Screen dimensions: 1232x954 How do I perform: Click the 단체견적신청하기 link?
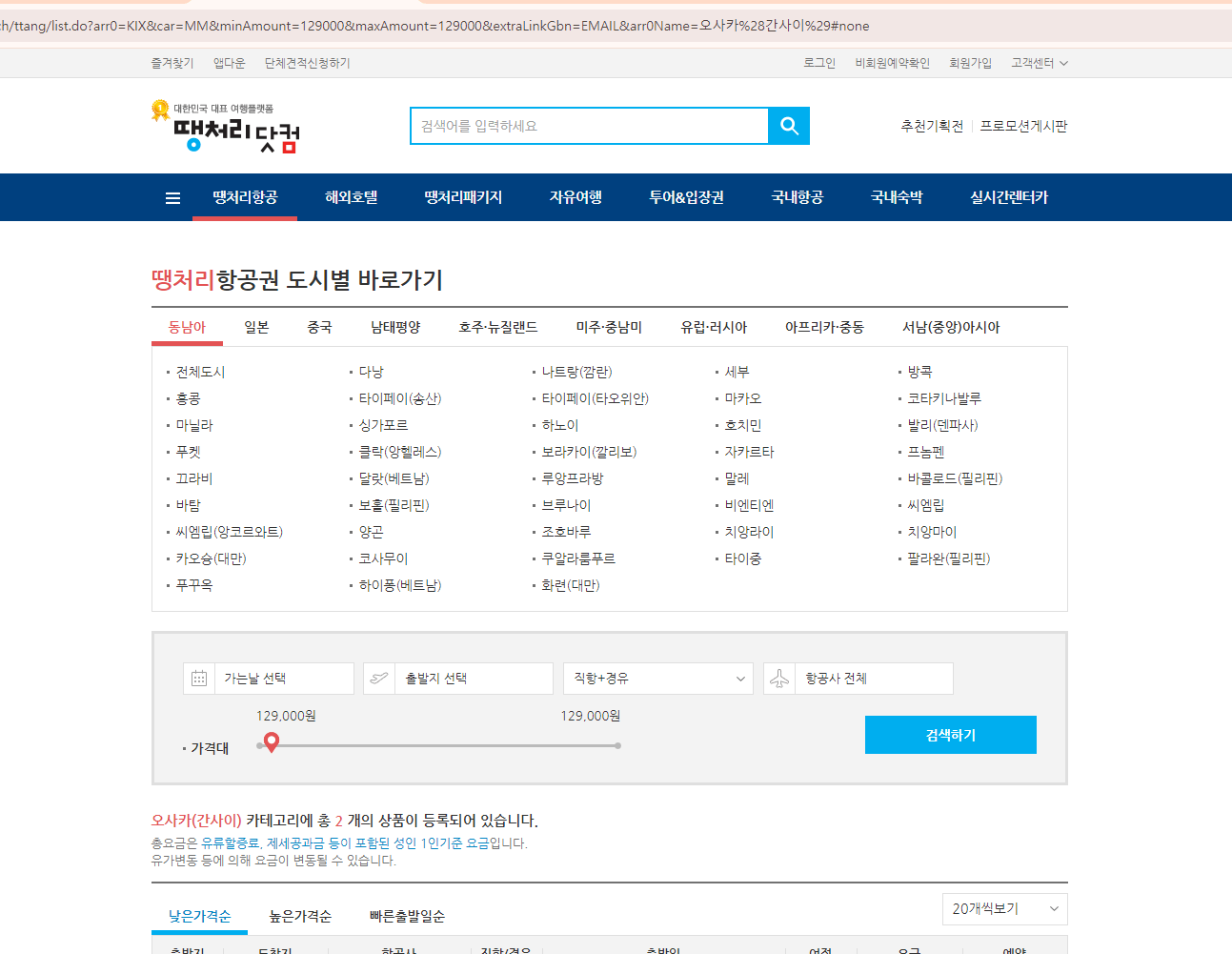click(x=307, y=63)
